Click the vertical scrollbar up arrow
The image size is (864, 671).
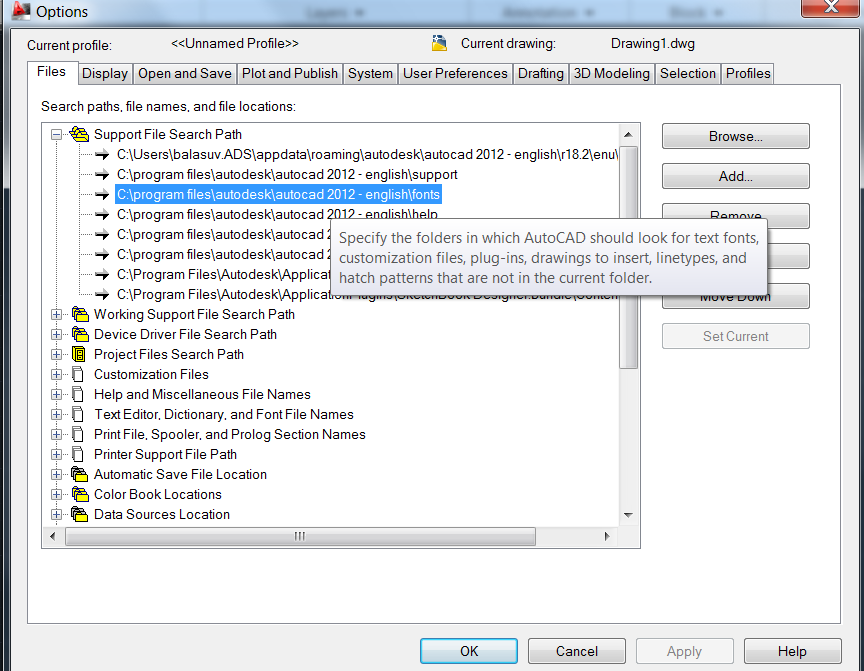pos(628,134)
